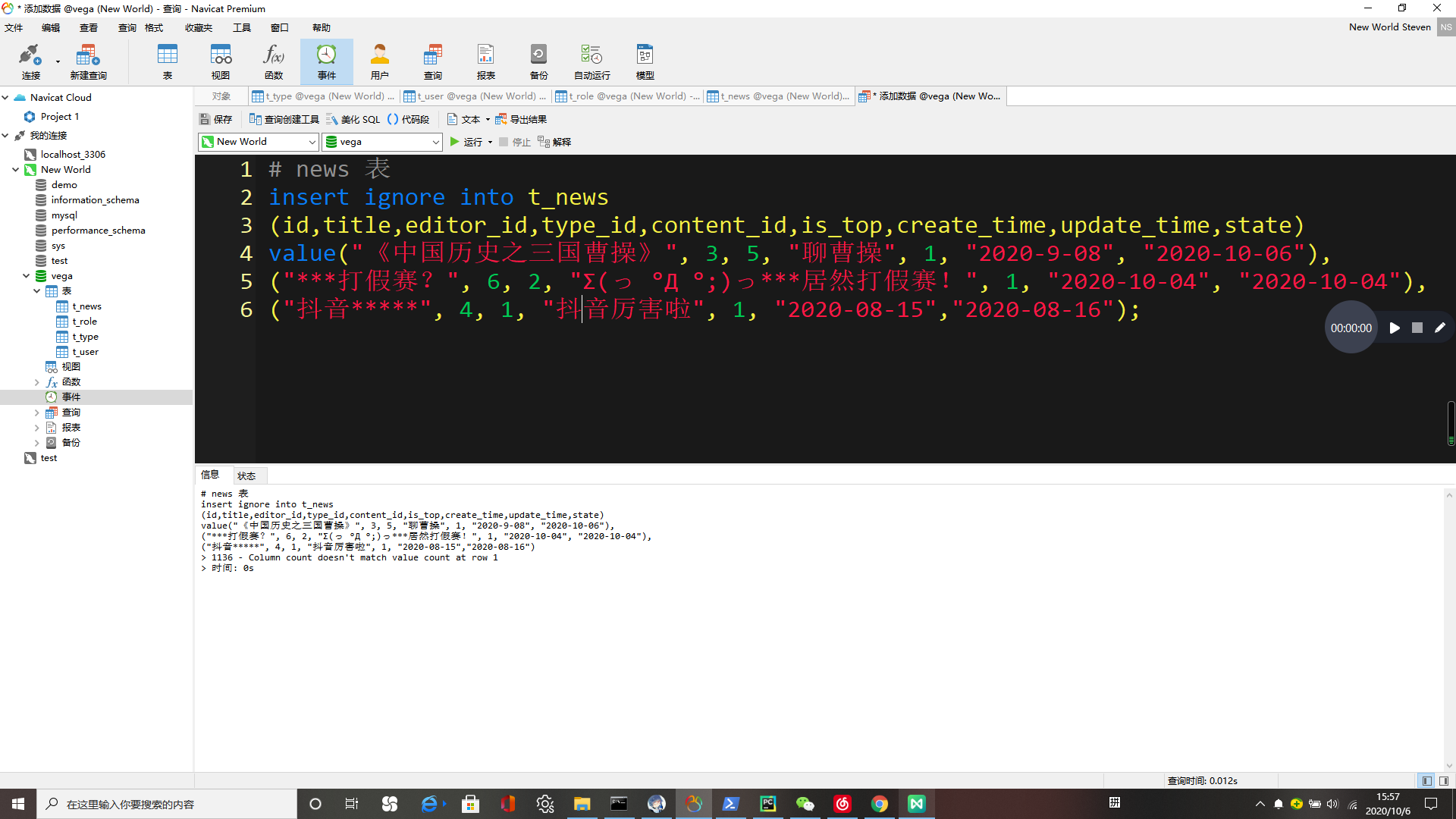
Task: Toggle the Play timer button
Action: coord(1394,327)
